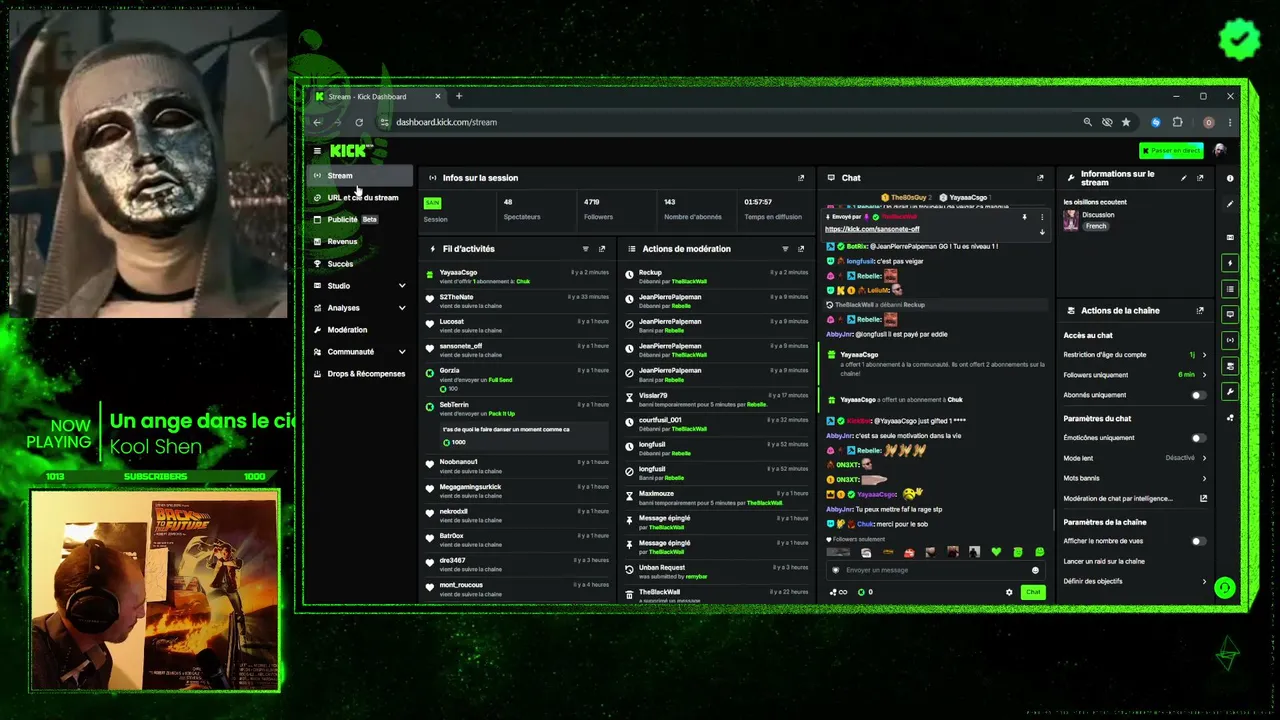1280x720 pixels.
Task: Click the browser address bar URL
Action: (446, 122)
